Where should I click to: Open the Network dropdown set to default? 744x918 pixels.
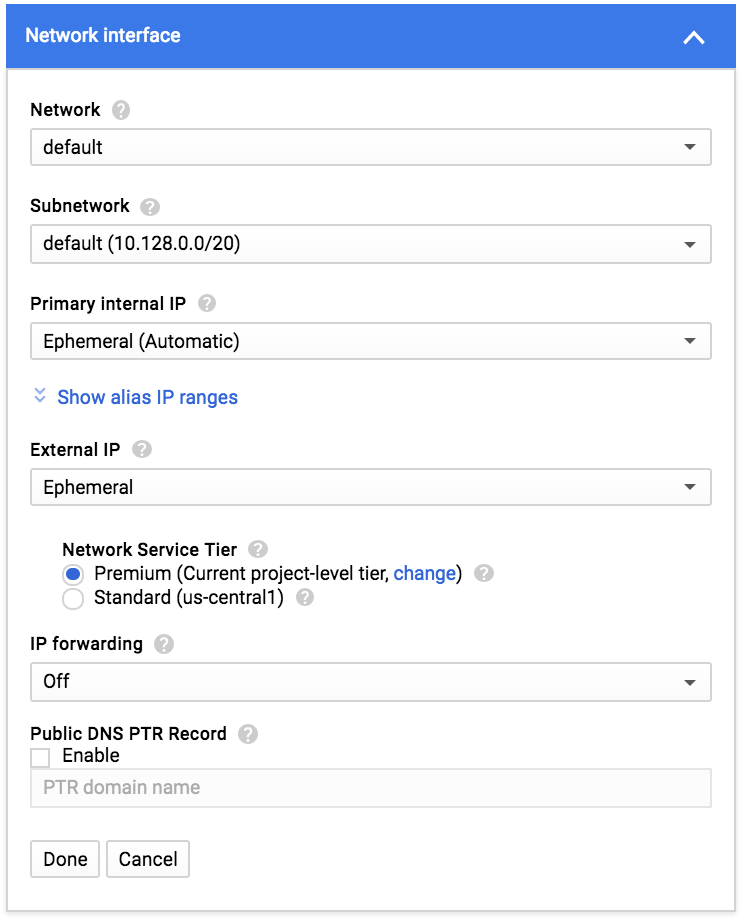tap(370, 147)
